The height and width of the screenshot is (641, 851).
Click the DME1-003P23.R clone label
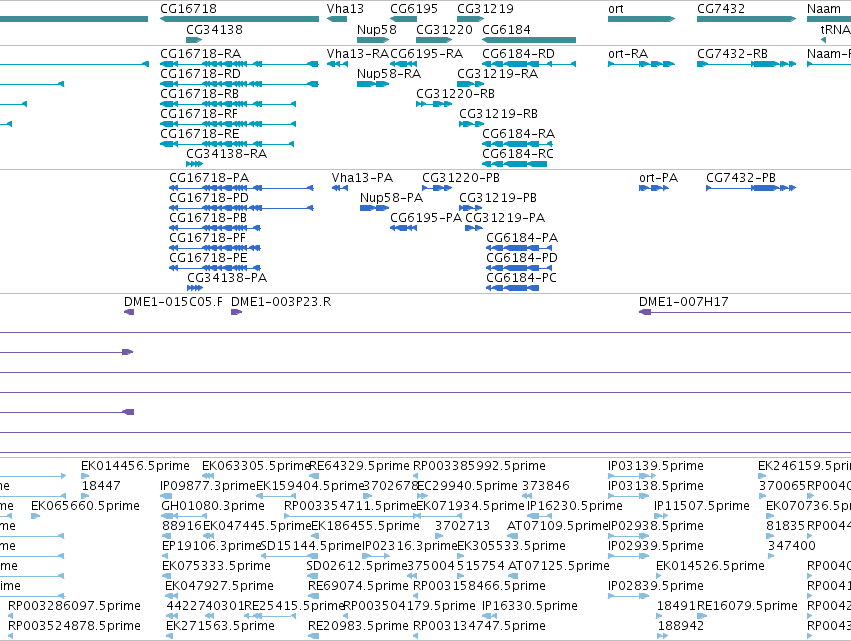(x=281, y=302)
